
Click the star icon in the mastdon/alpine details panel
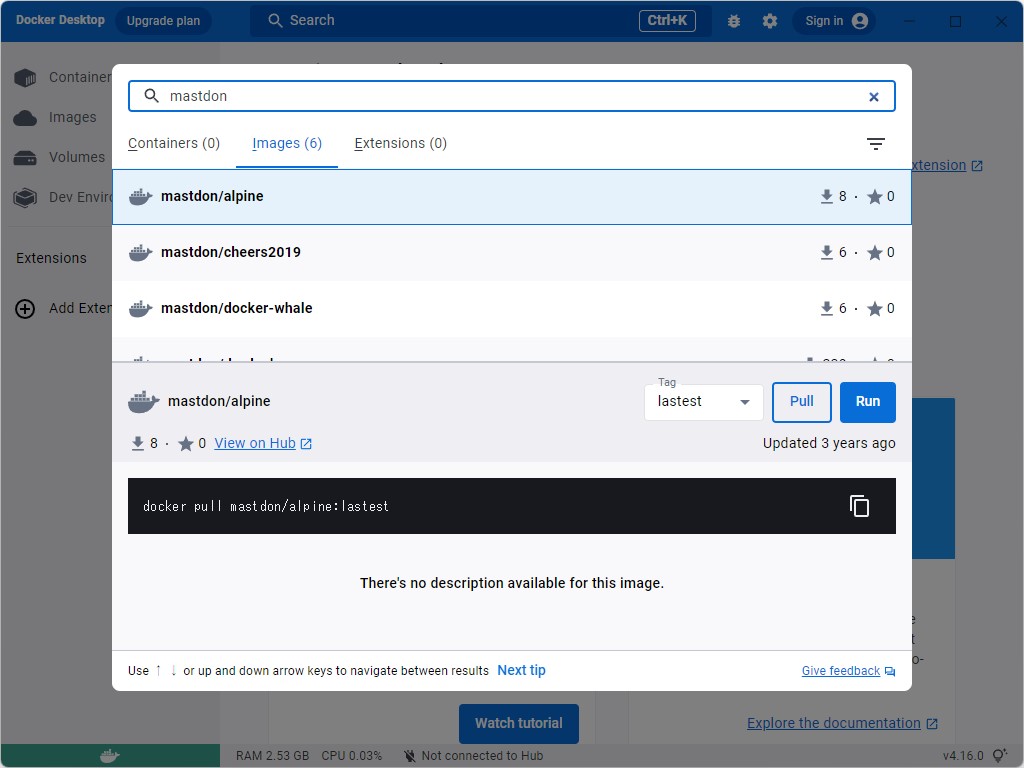(x=185, y=444)
